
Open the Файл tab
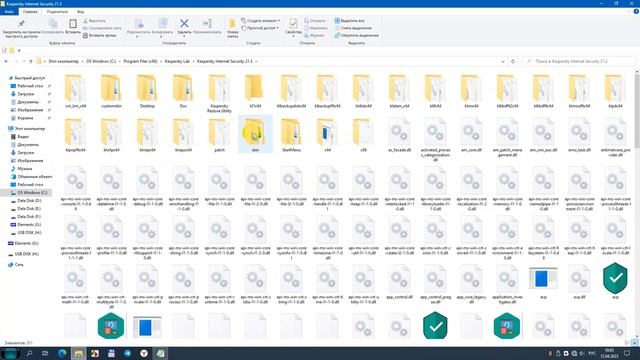[9, 12]
